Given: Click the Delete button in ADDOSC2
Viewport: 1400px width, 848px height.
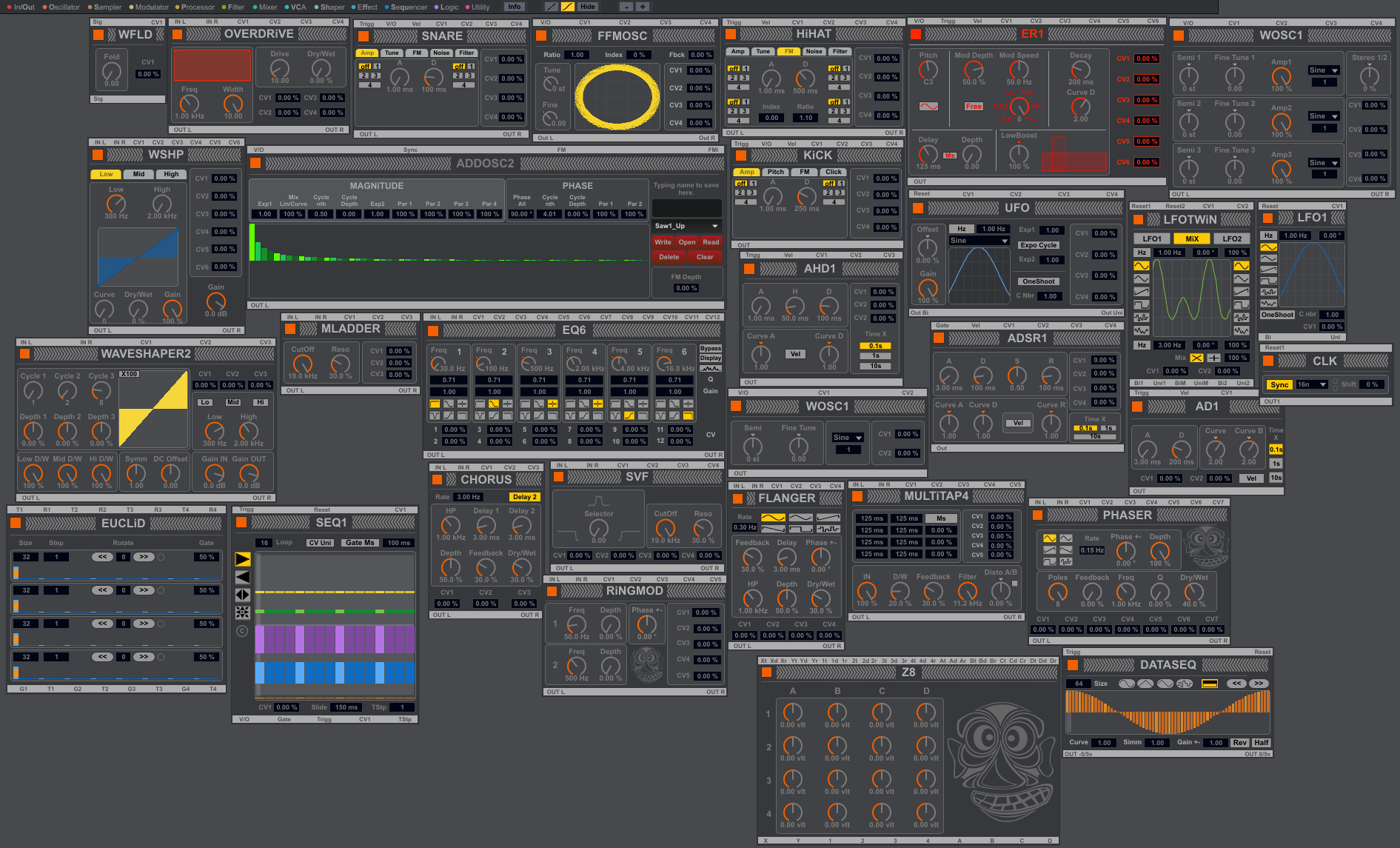Looking at the screenshot, I should (669, 257).
